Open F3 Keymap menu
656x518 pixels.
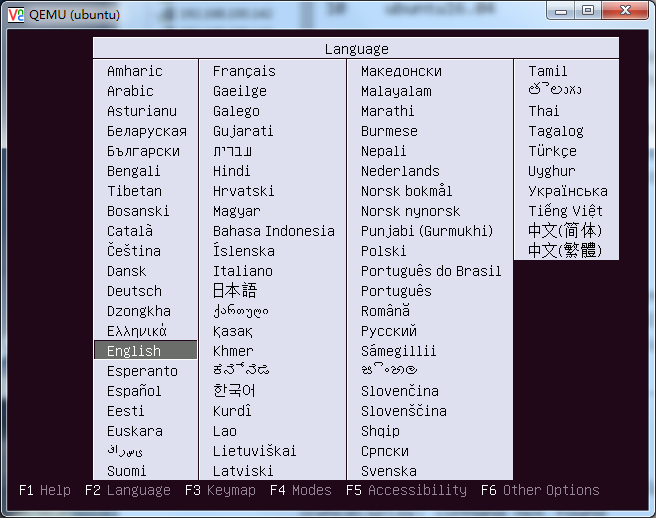[220, 490]
